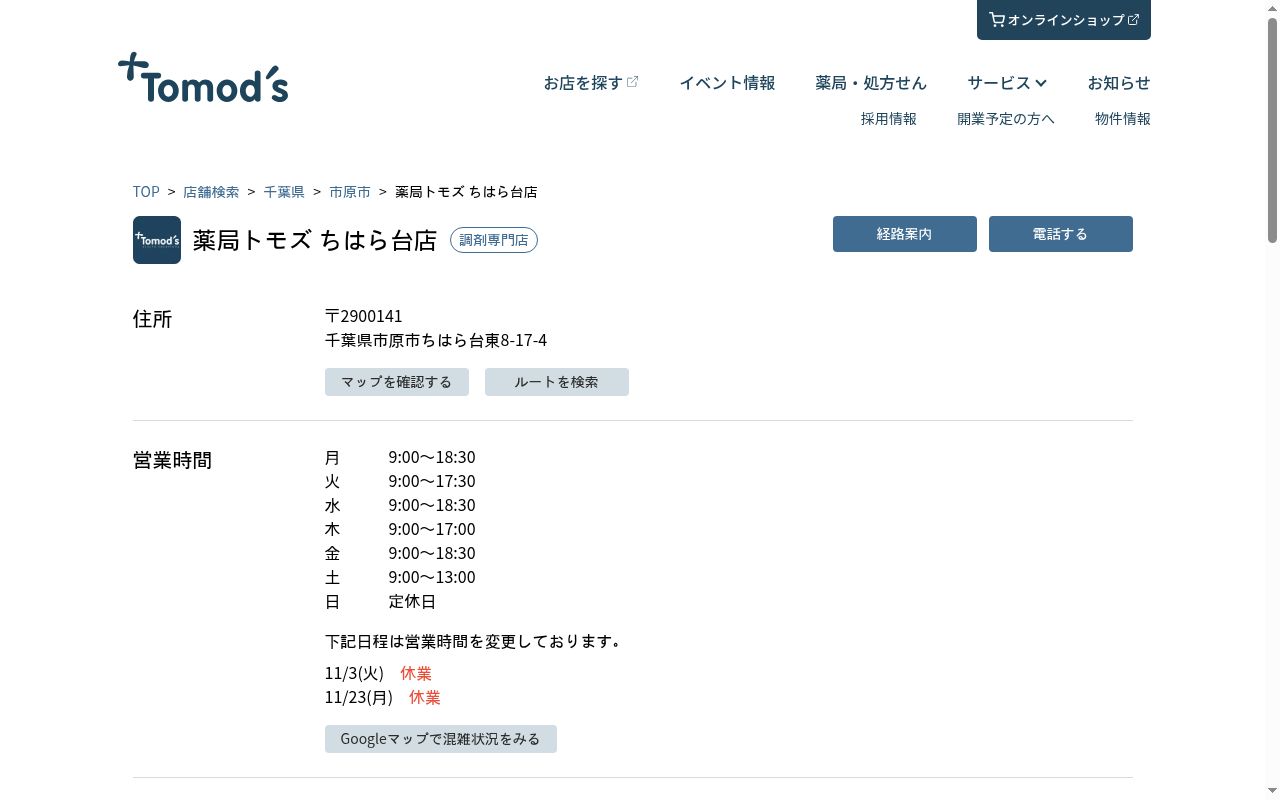Open 物件情報 link
This screenshot has width=1280, height=800.
point(1123,118)
